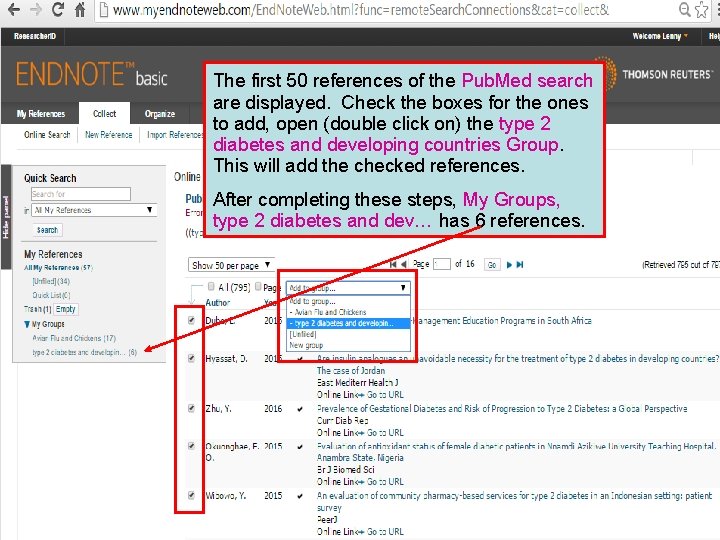Bookmark page with star icon
The height and width of the screenshot is (540, 720).
702,9
